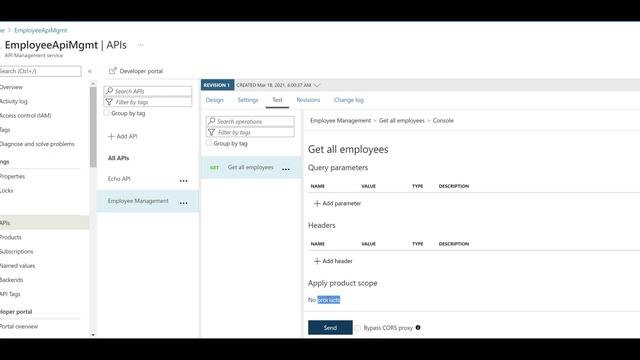Click the funnel icon in operations filter
640x360 pixels.
coord(211,132)
